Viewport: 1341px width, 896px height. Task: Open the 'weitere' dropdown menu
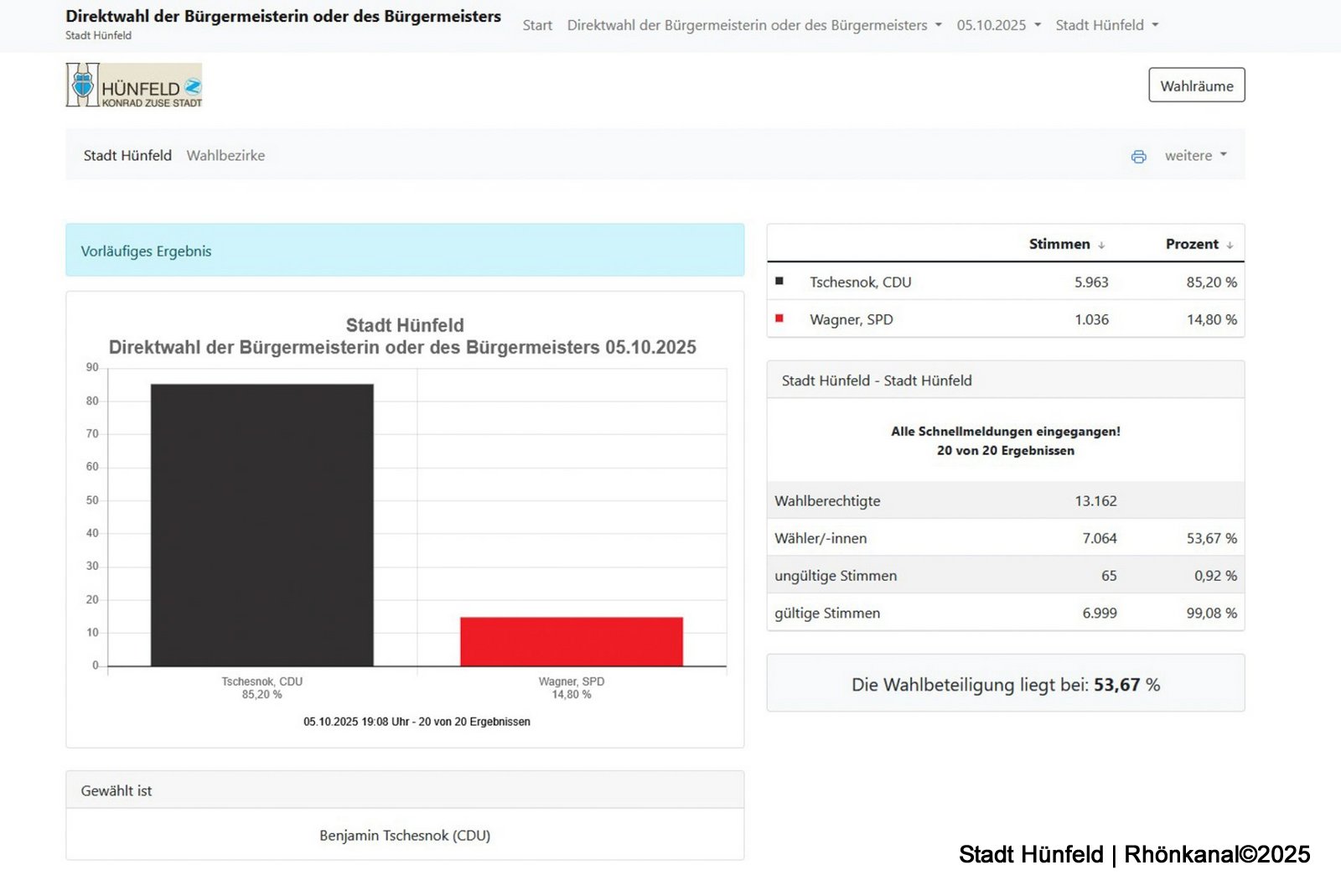1195,156
